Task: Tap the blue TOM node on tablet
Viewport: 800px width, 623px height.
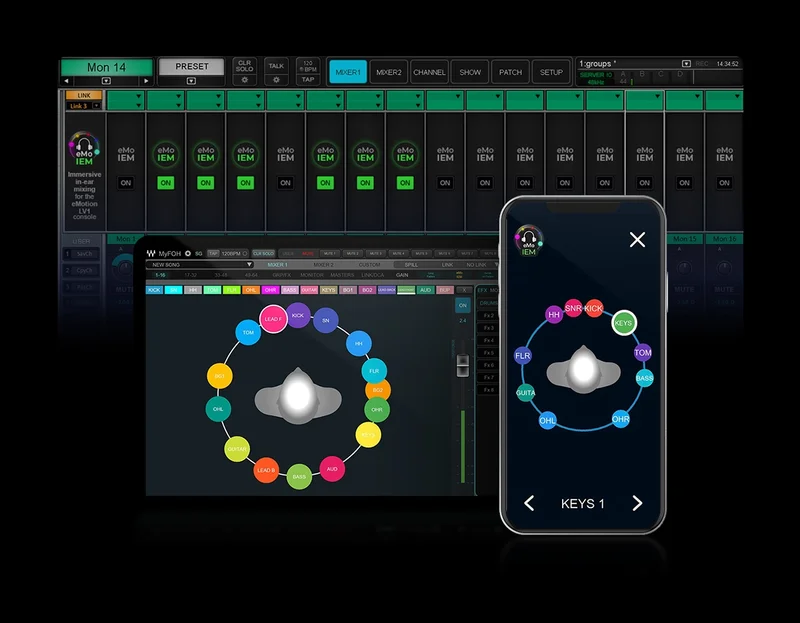Action: point(248,332)
